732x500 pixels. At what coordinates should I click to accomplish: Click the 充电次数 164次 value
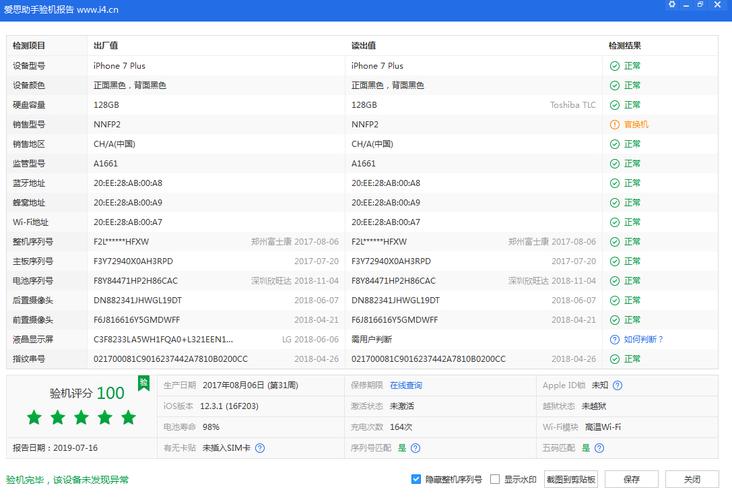[401, 427]
